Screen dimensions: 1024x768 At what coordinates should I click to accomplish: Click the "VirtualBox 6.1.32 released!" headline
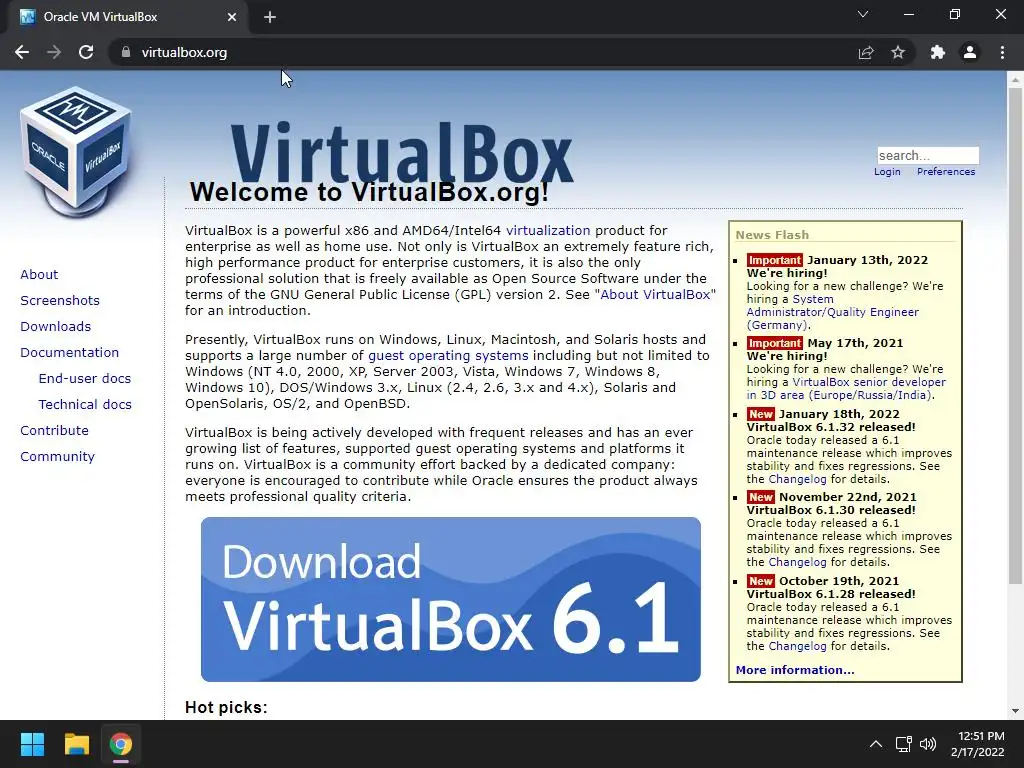pyautogui.click(x=831, y=427)
